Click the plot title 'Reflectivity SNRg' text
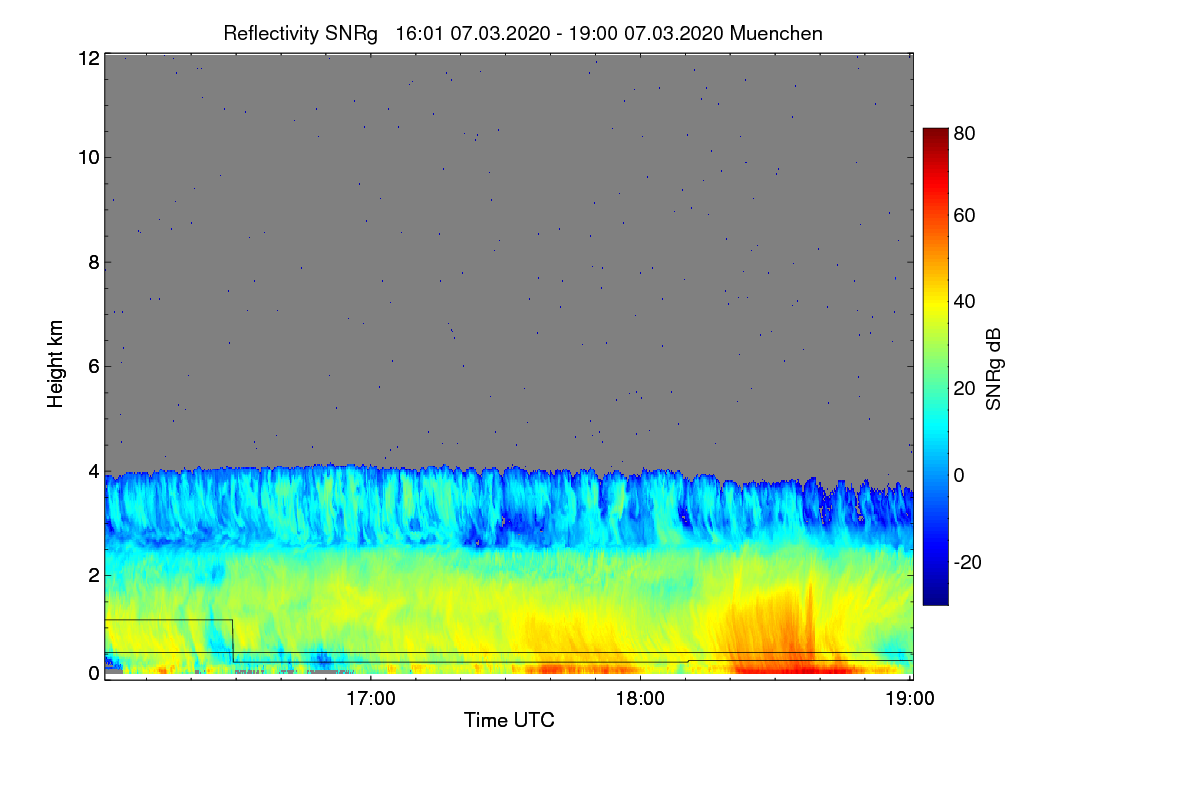1200x800 pixels. pos(301,33)
